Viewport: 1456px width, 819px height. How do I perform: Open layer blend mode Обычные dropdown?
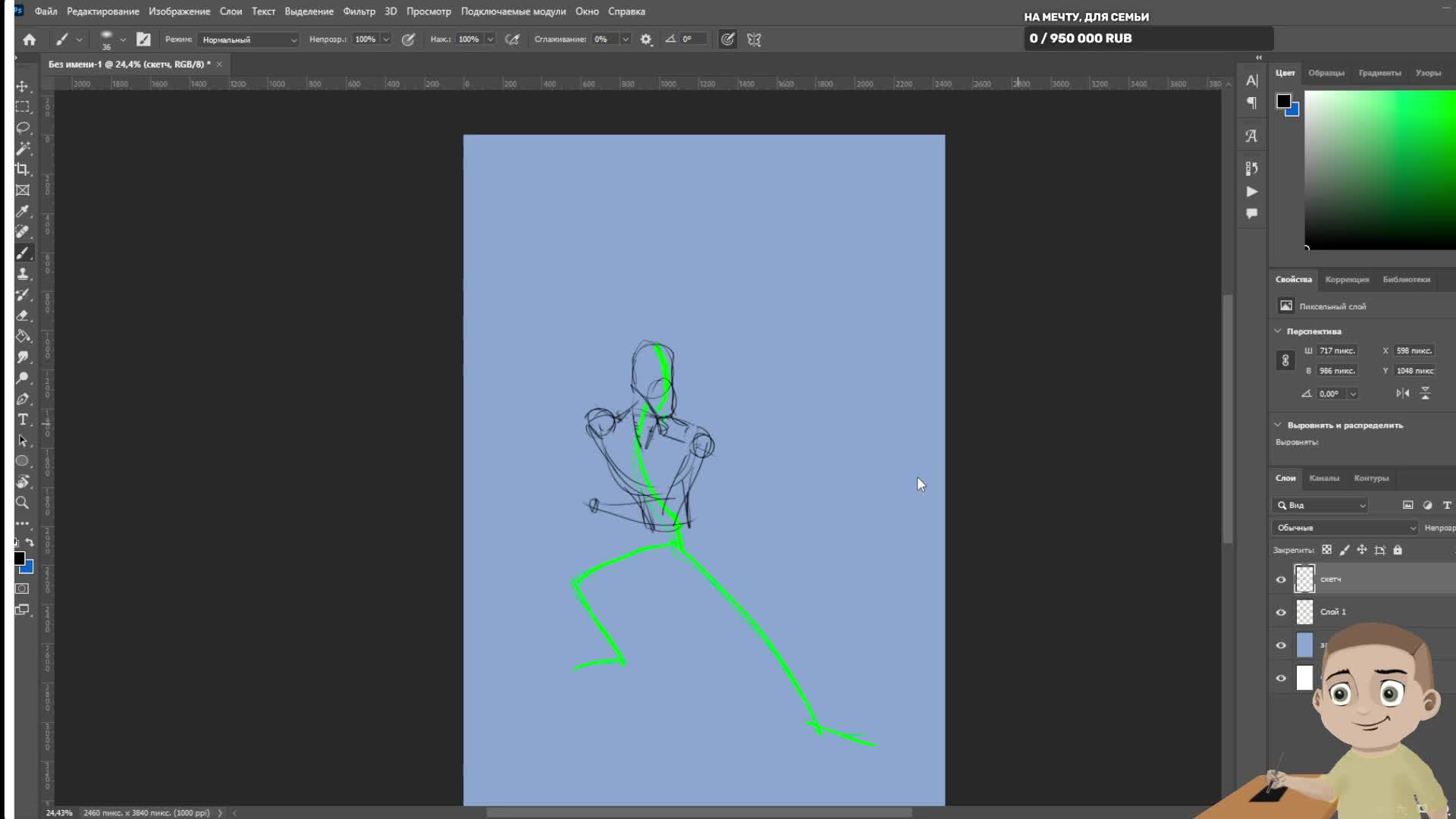[1345, 528]
